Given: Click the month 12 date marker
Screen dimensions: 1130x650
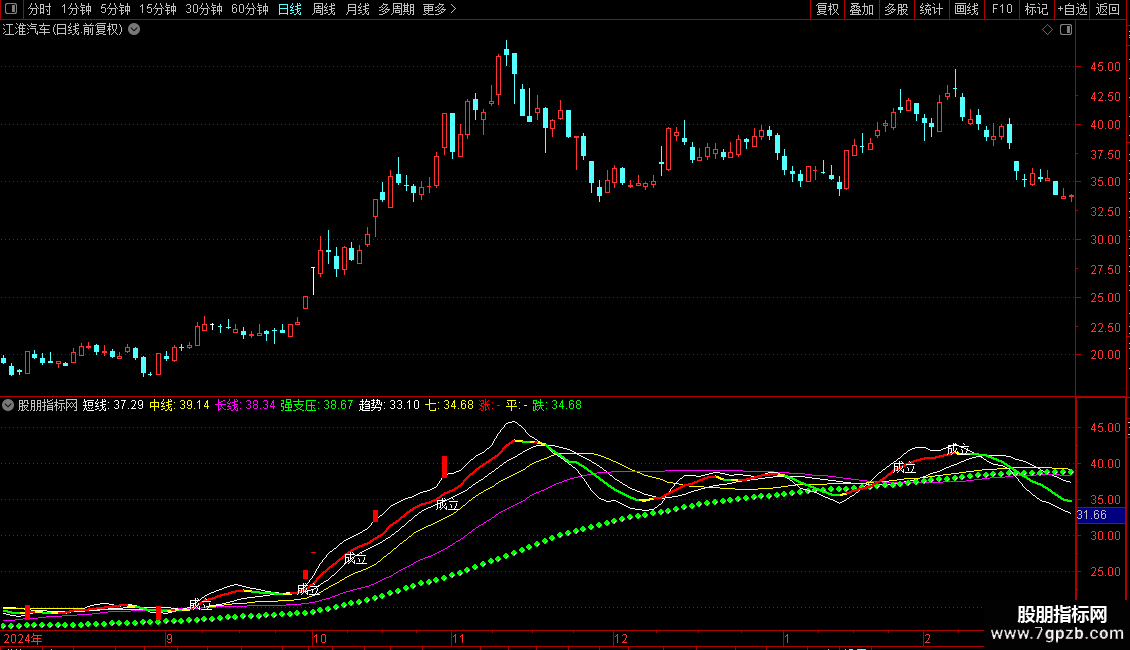Looking at the screenshot, I should click(x=620, y=638).
